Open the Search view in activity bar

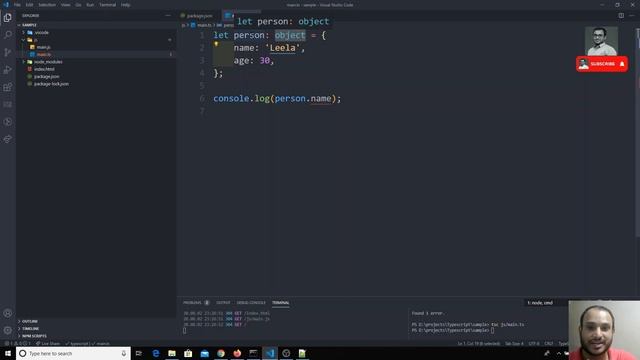point(7,35)
